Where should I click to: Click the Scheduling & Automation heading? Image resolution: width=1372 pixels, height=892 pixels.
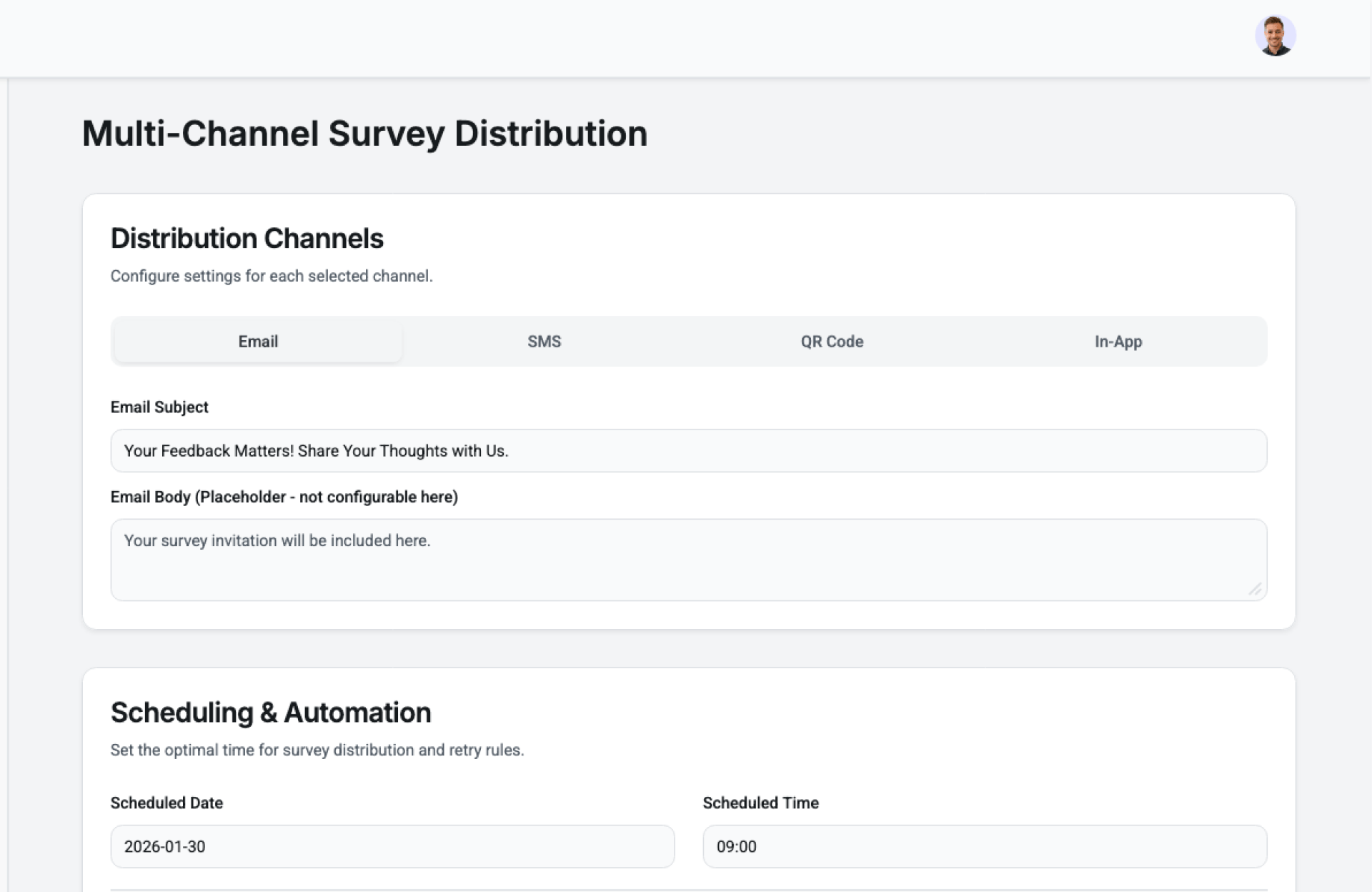point(271,713)
